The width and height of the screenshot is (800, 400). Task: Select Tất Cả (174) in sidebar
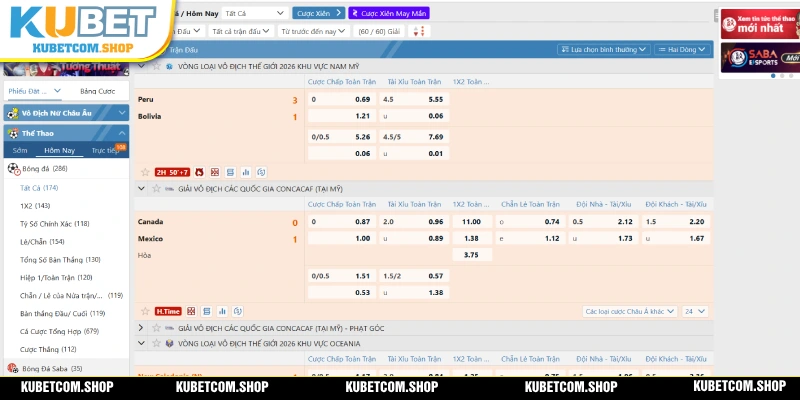pos(39,188)
